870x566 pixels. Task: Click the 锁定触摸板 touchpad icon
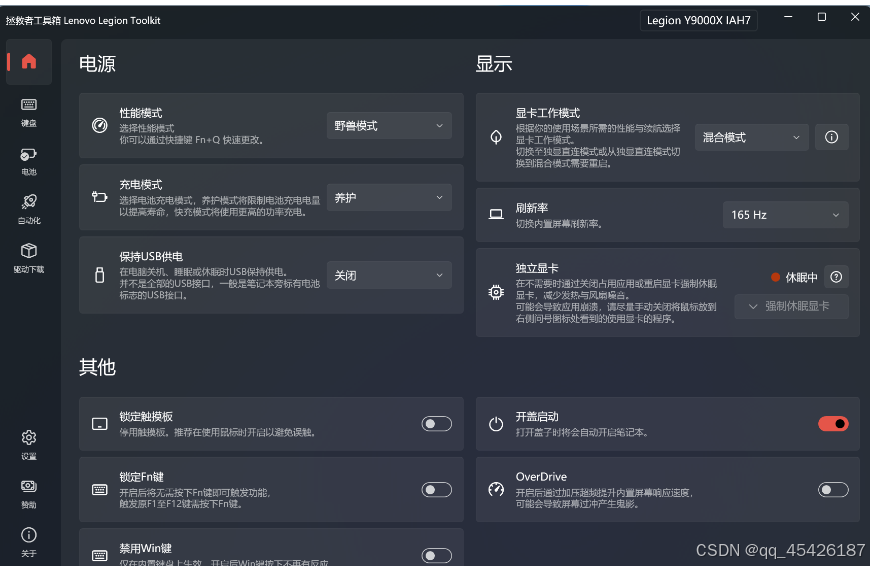(x=100, y=424)
